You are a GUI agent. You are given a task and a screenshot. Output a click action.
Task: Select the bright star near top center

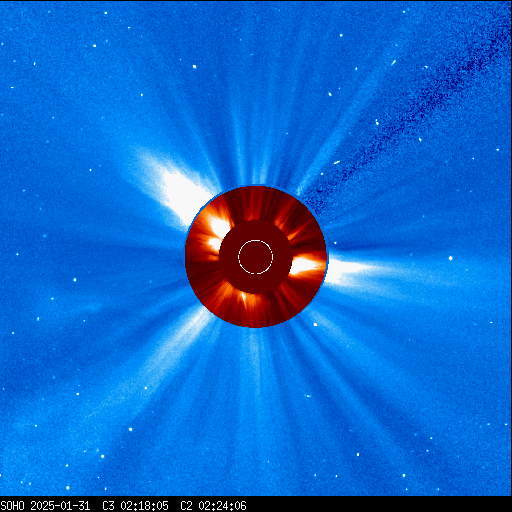point(194,67)
